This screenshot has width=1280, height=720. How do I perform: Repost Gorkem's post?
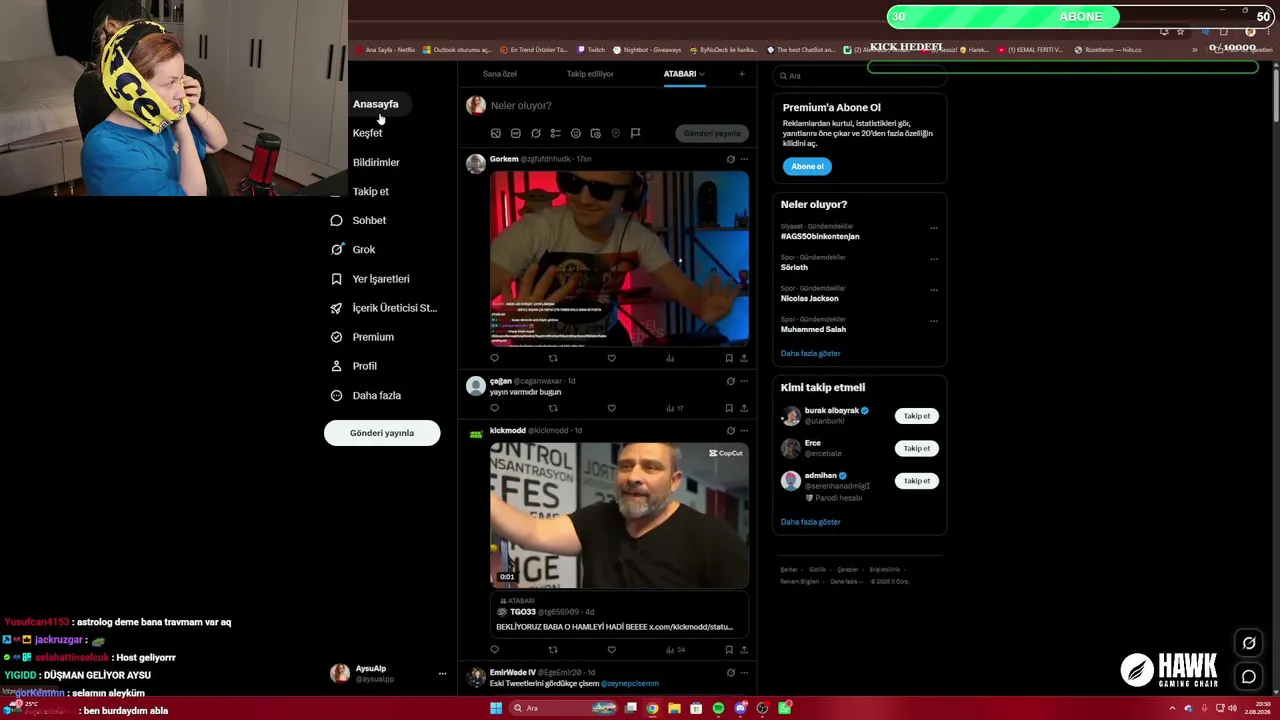(552, 358)
